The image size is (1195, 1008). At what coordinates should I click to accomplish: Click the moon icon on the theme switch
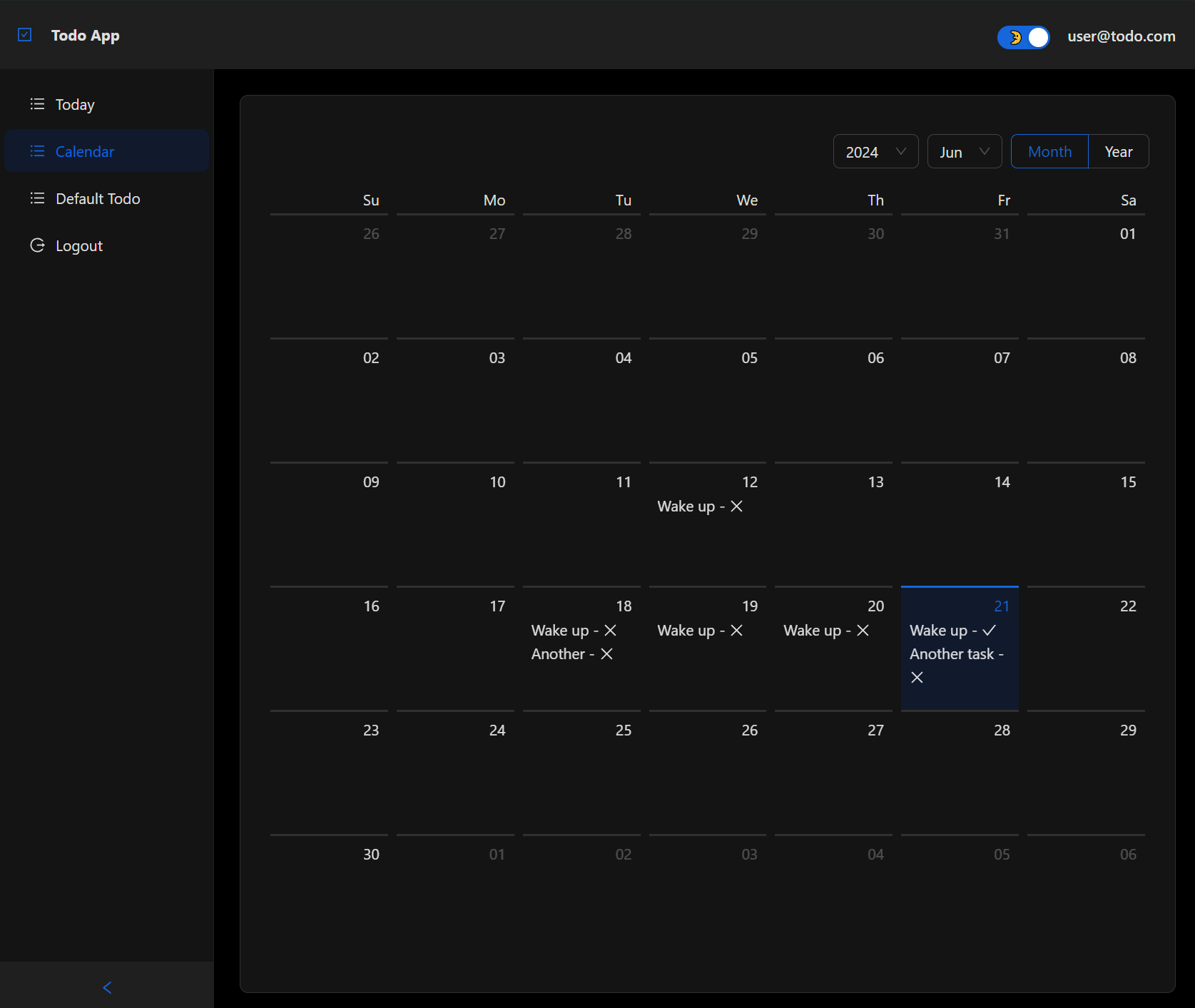(x=1014, y=37)
